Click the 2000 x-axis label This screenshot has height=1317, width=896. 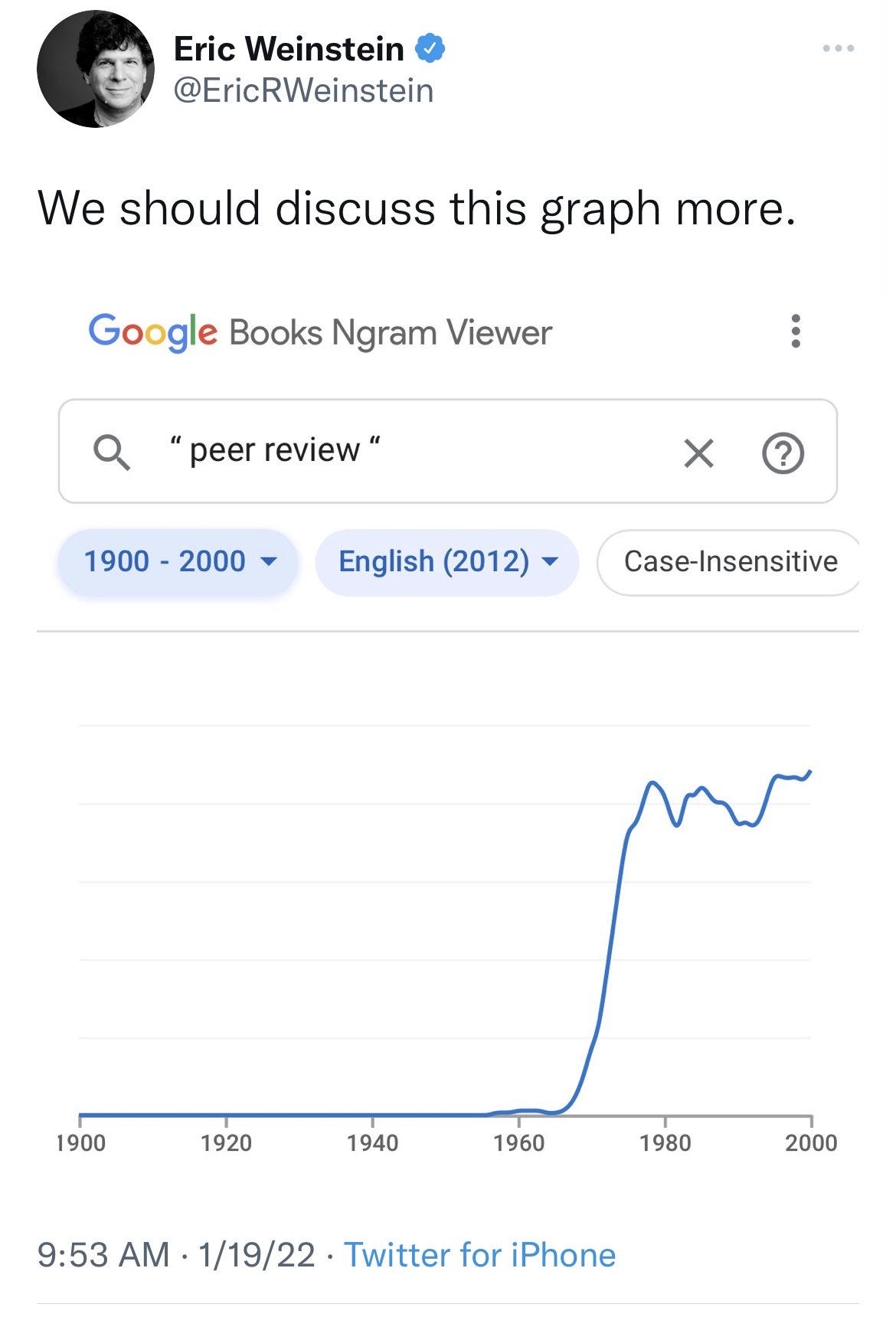tap(810, 1143)
